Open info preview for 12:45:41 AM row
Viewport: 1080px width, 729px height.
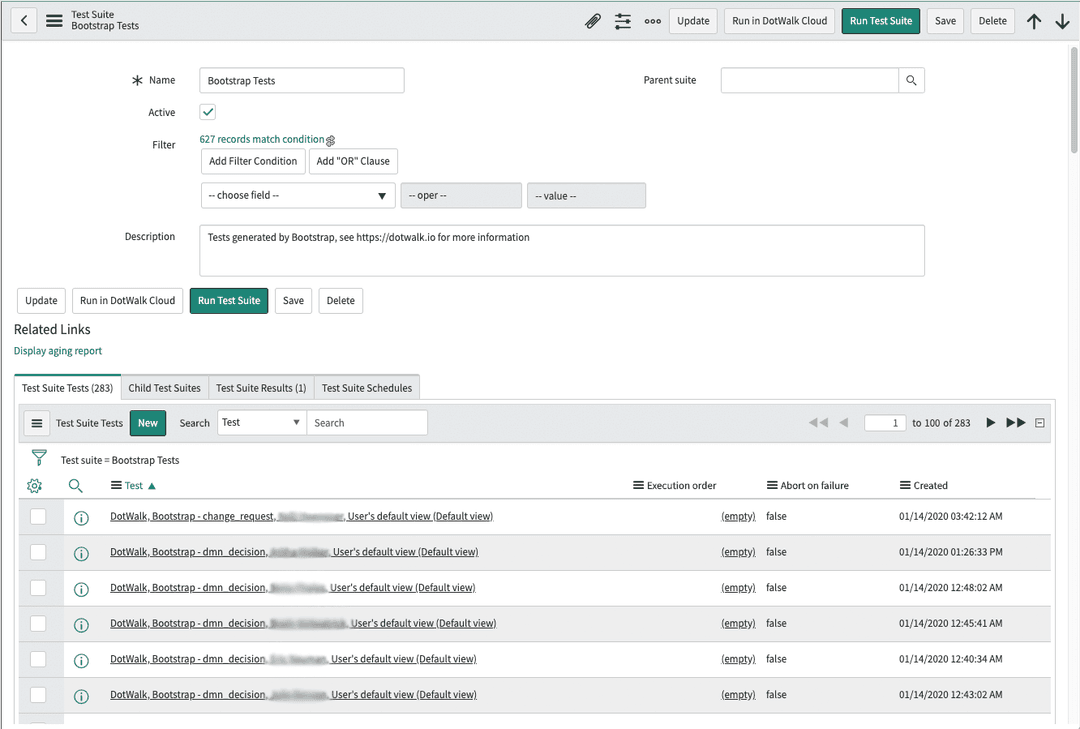coord(81,625)
